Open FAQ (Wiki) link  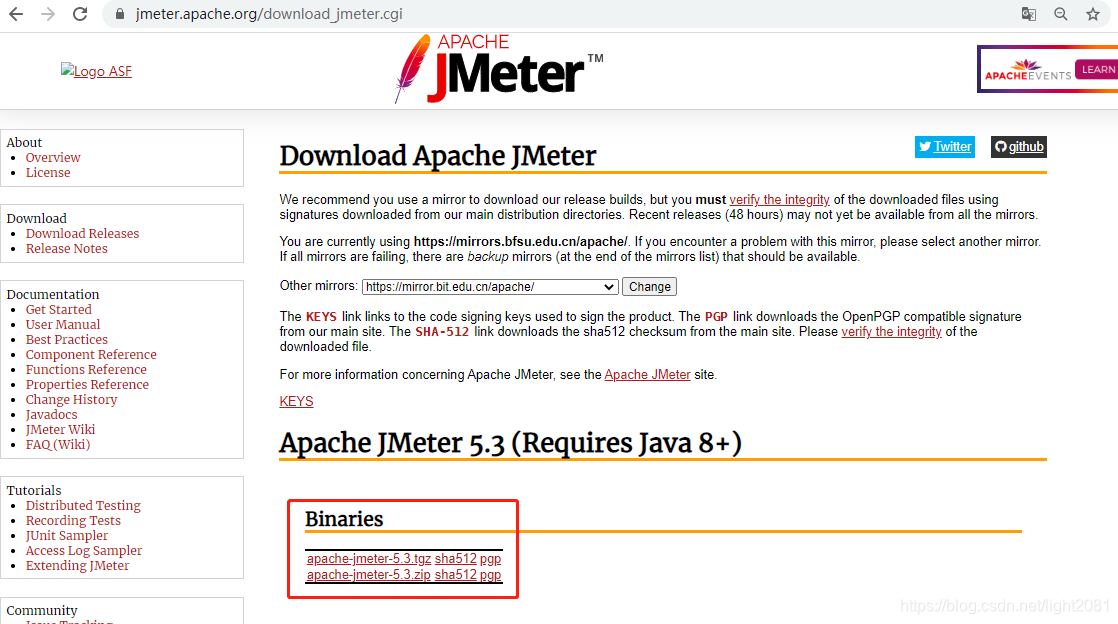pyautogui.click(x=58, y=444)
